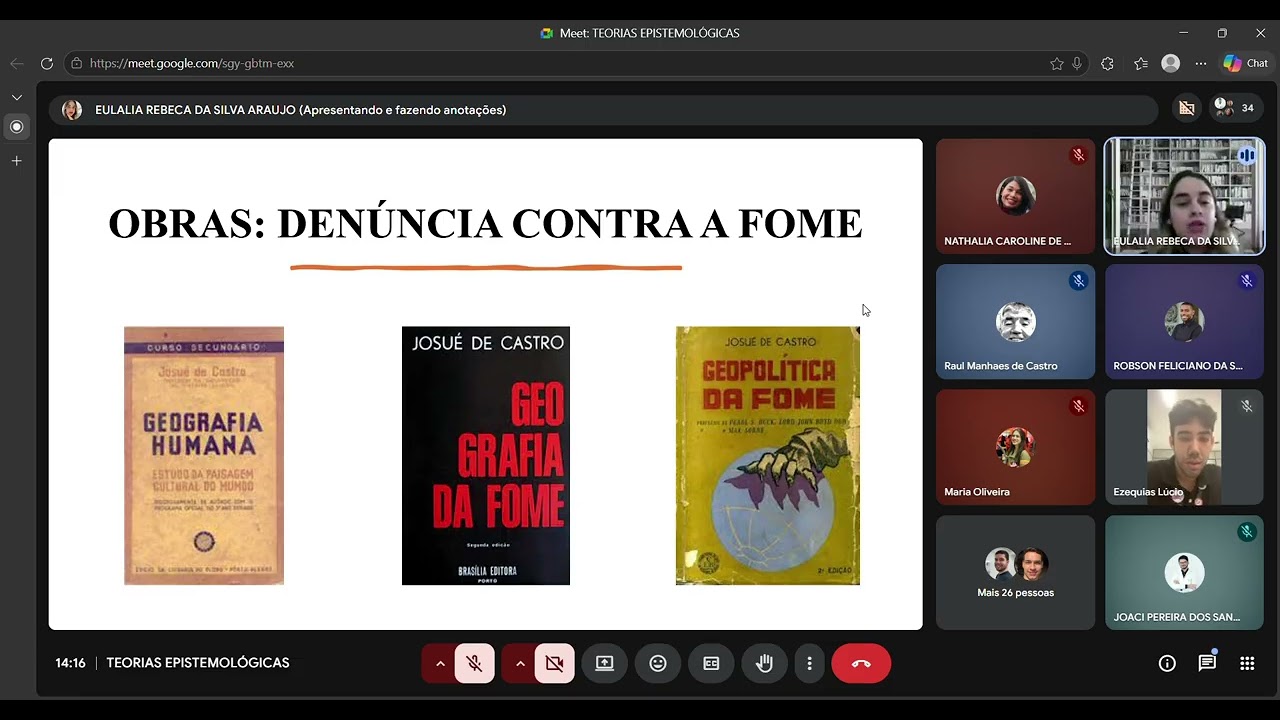The height and width of the screenshot is (720, 1280).
Task: Show participants list with count 34
Action: click(1235, 108)
